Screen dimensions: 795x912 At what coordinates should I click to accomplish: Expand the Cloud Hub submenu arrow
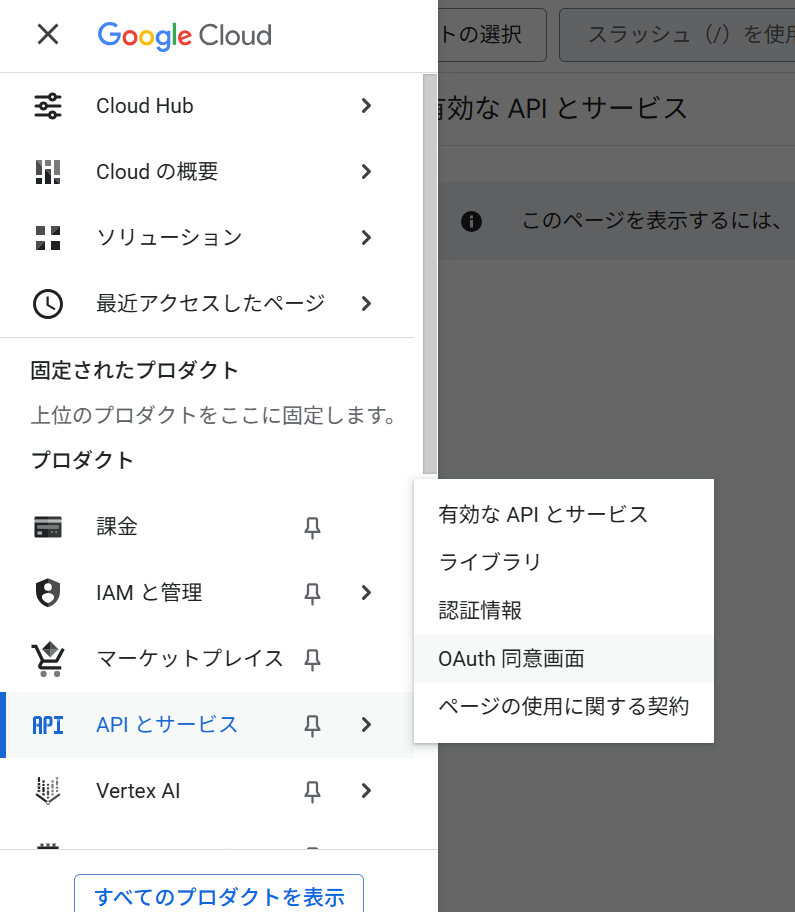point(366,106)
